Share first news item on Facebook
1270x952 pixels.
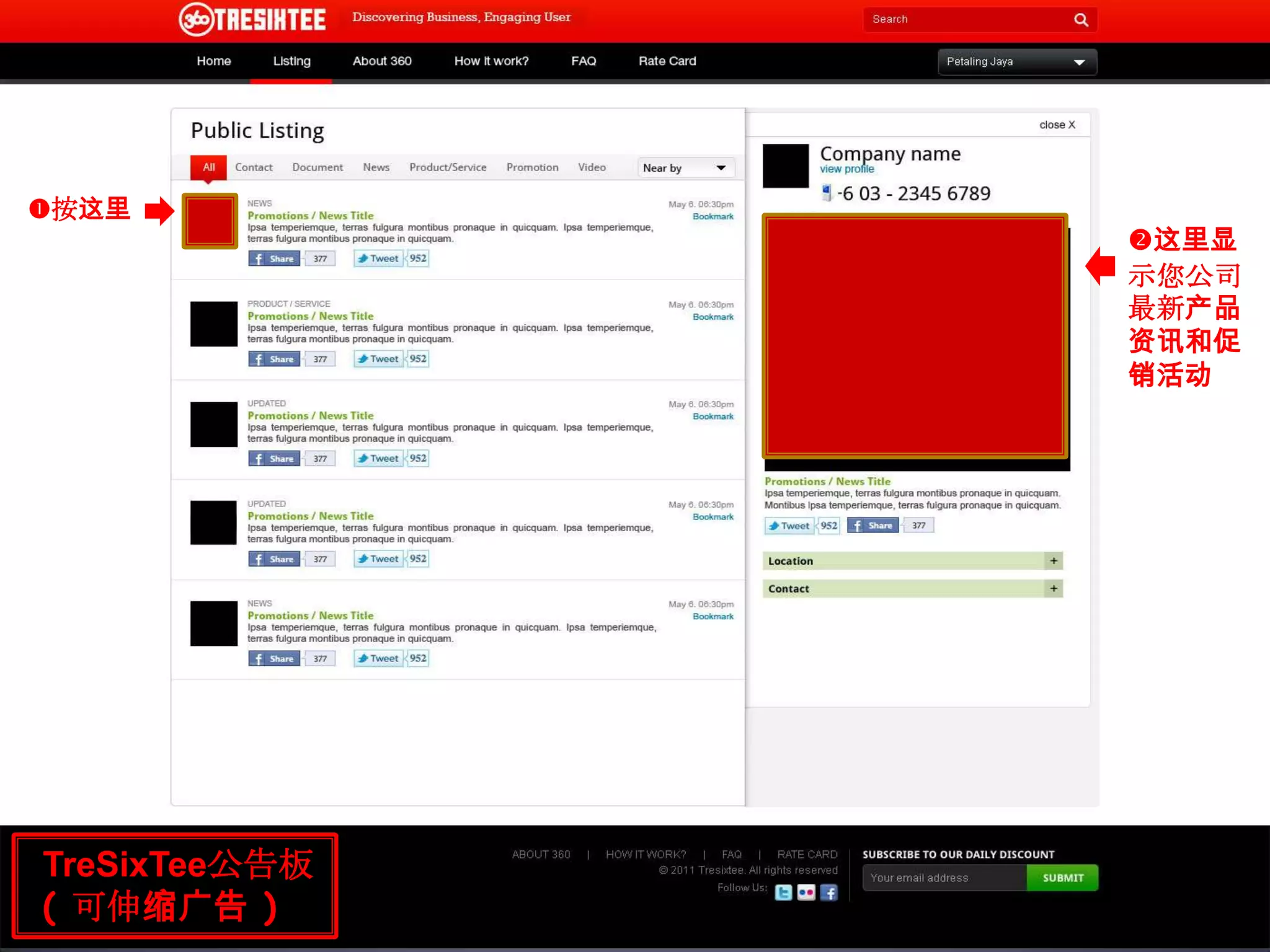click(x=274, y=258)
